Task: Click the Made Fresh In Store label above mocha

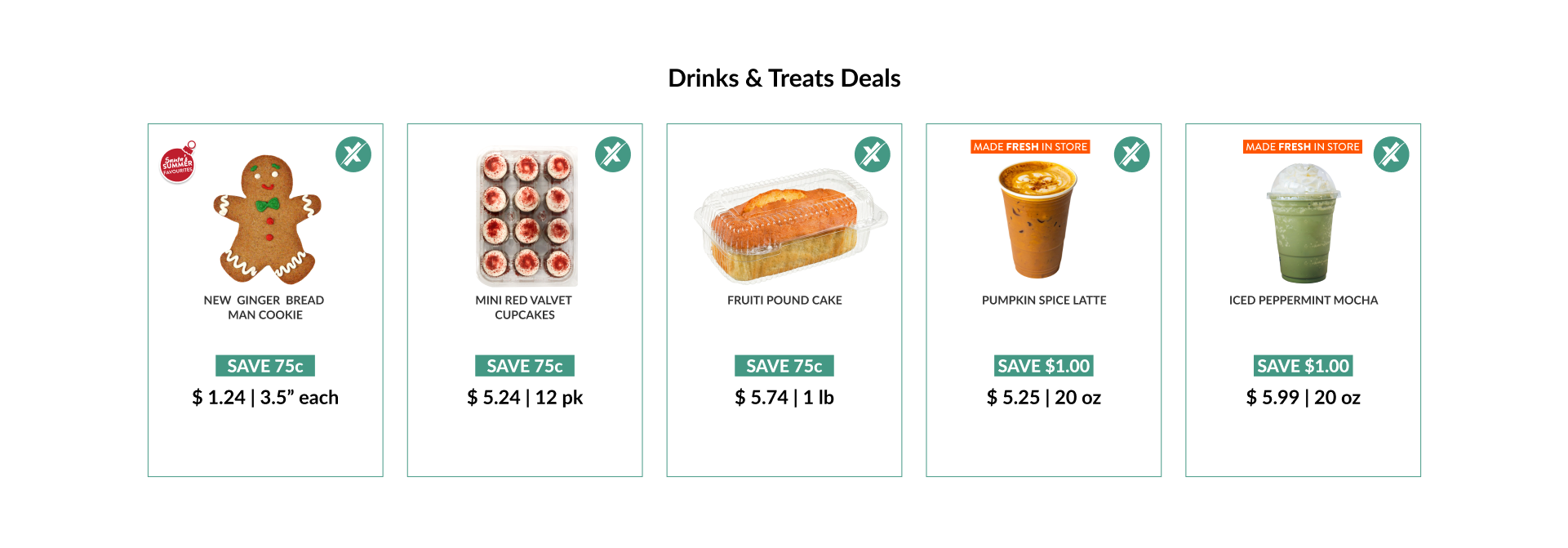Action: tap(1303, 147)
